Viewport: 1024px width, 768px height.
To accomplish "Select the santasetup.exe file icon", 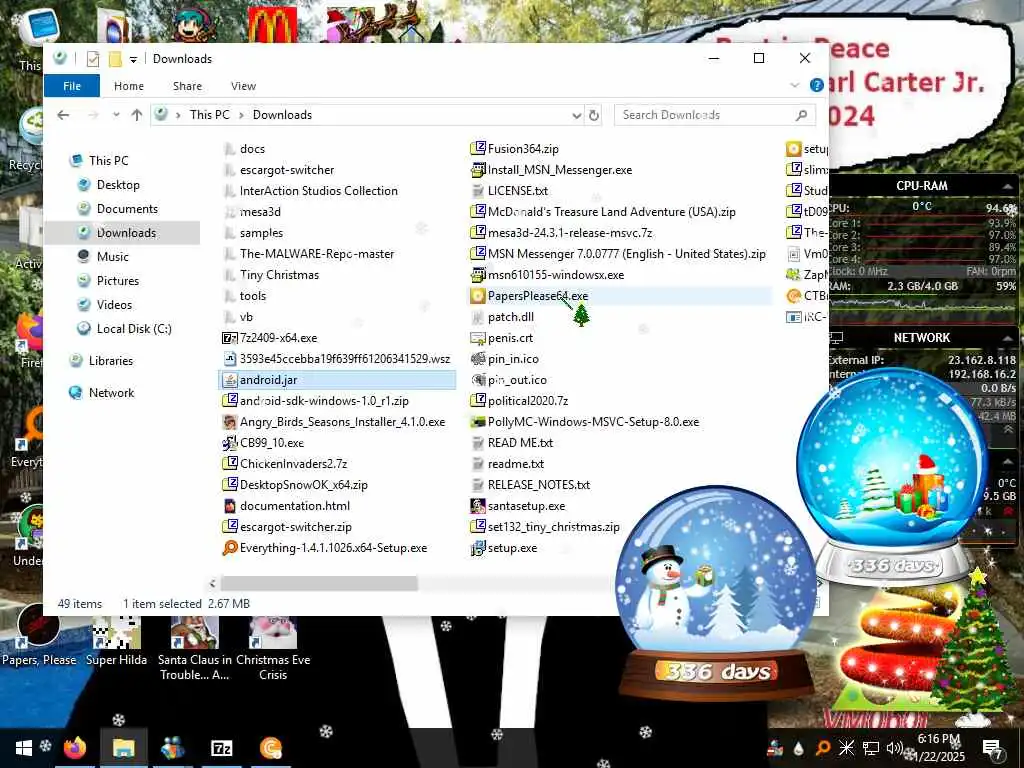I will (x=478, y=506).
